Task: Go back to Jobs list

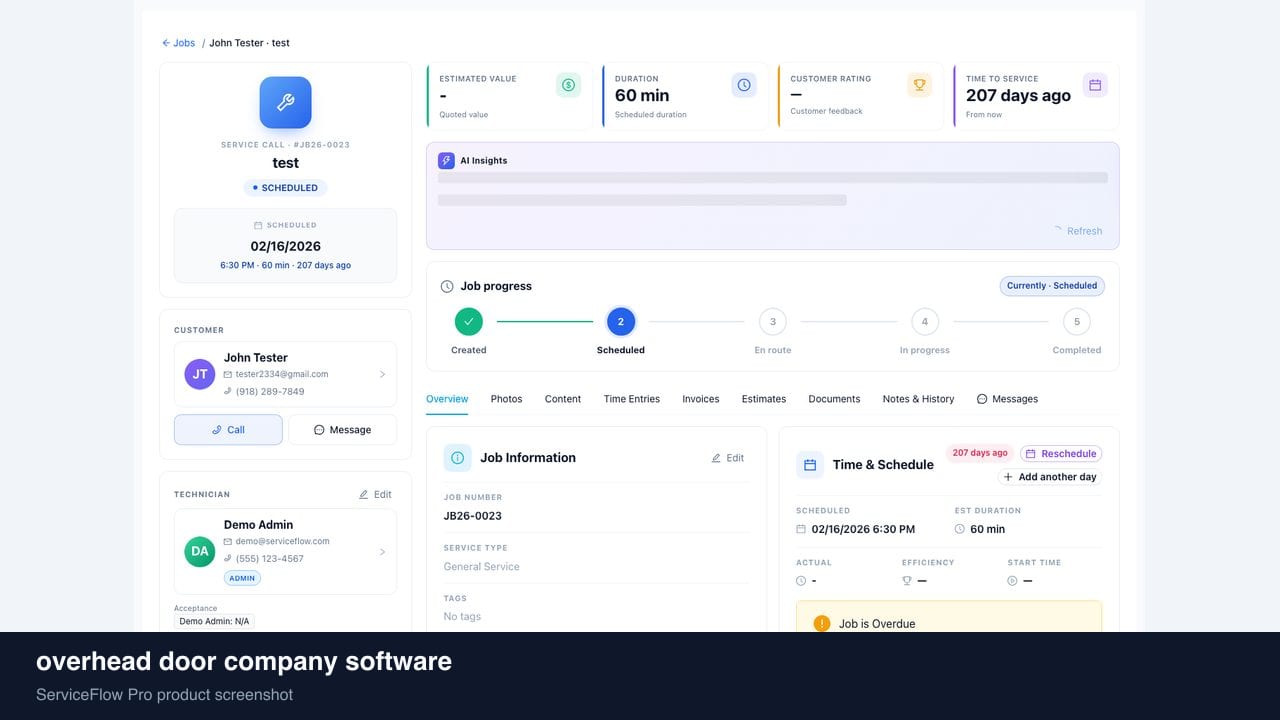Action: click(x=179, y=43)
